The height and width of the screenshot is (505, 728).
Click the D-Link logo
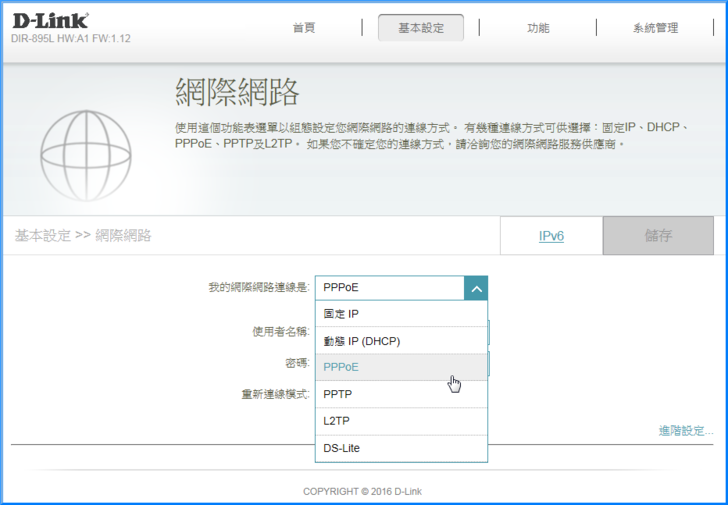click(x=50, y=20)
